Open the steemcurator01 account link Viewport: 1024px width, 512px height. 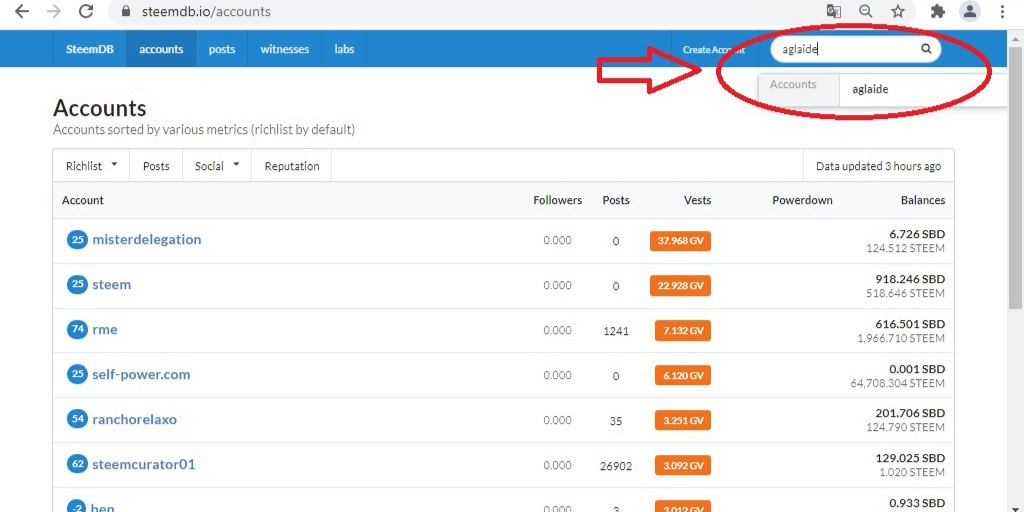pyautogui.click(x=144, y=464)
